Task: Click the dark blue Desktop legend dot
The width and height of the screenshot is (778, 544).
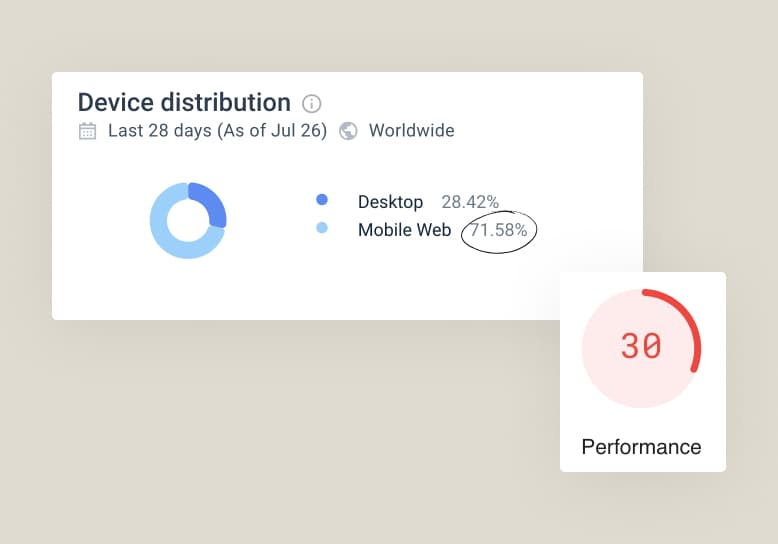Action: (x=321, y=200)
